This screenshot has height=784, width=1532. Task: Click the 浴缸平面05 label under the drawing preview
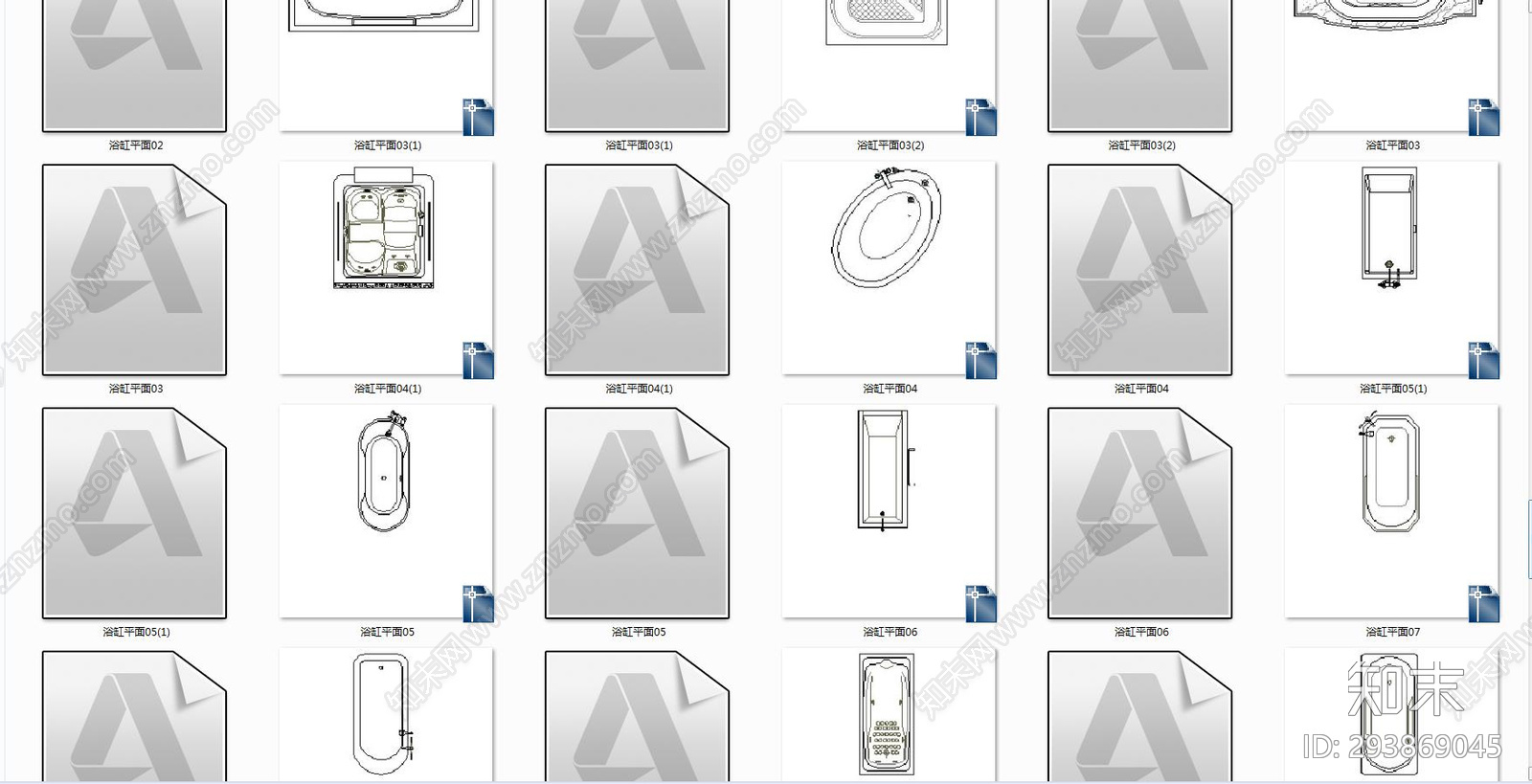[x=388, y=632]
